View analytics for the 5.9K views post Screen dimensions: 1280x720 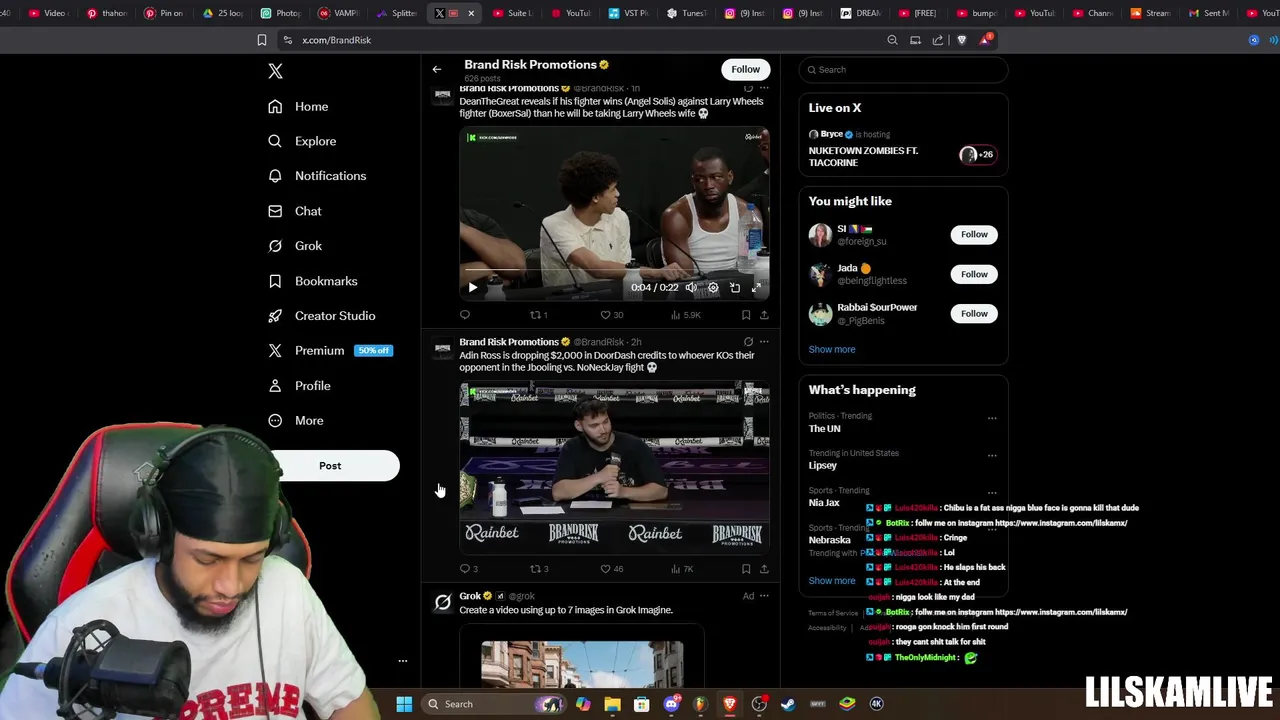[x=685, y=315]
